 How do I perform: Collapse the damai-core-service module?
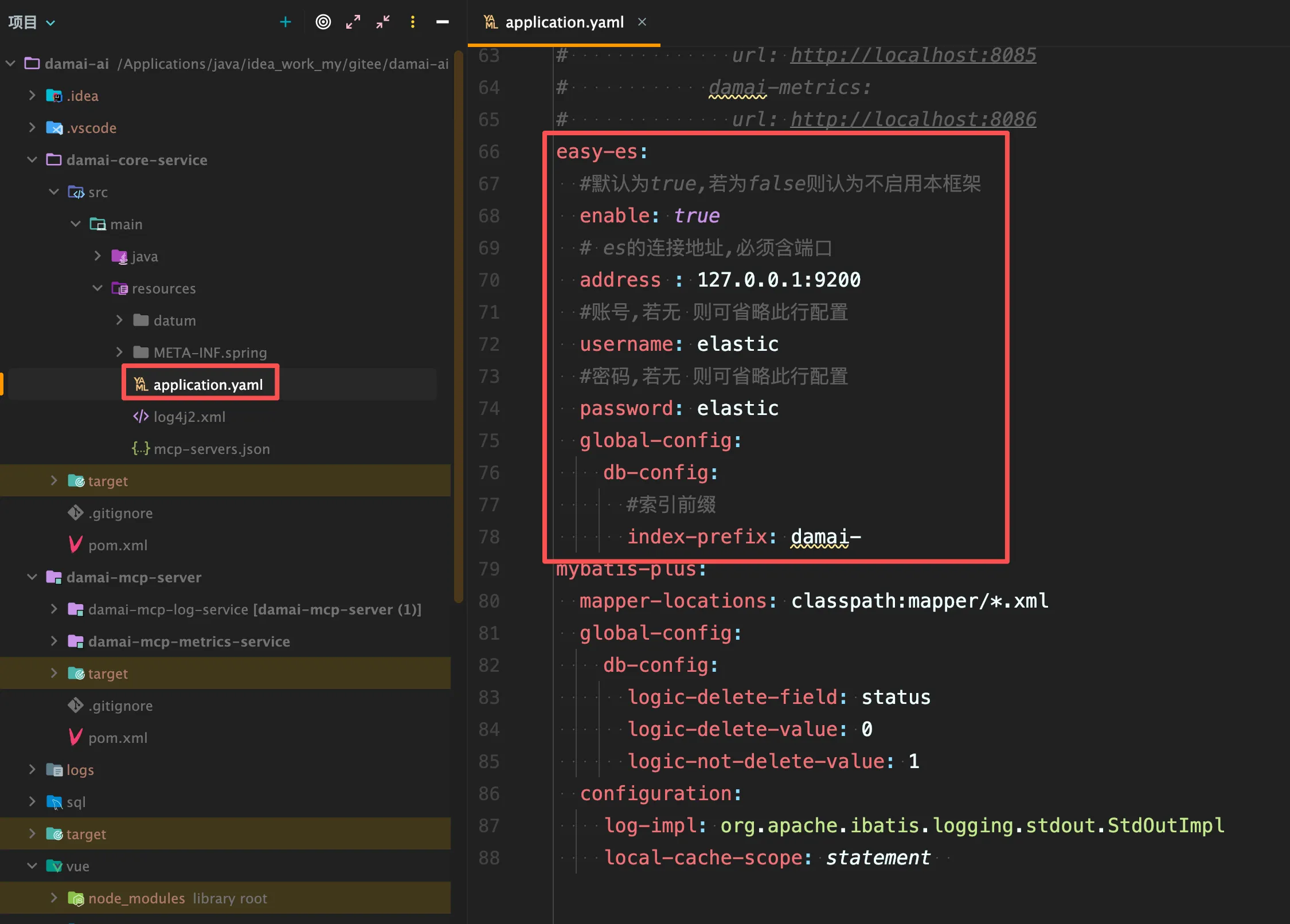(32, 160)
